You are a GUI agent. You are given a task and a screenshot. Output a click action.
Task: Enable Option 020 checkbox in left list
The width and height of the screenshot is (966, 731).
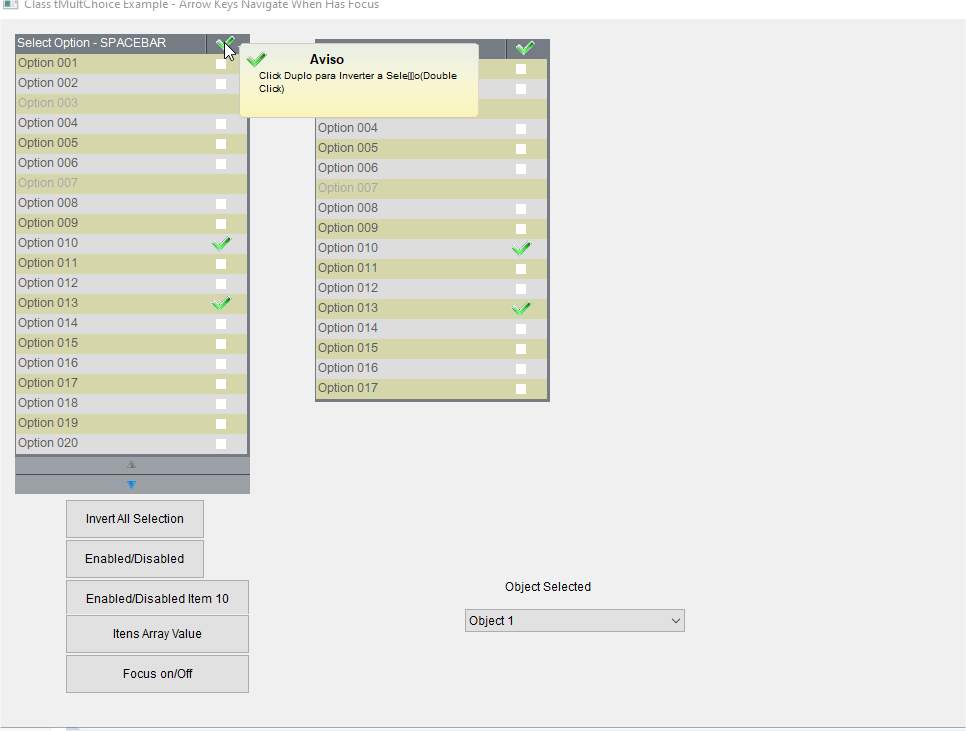(221, 444)
